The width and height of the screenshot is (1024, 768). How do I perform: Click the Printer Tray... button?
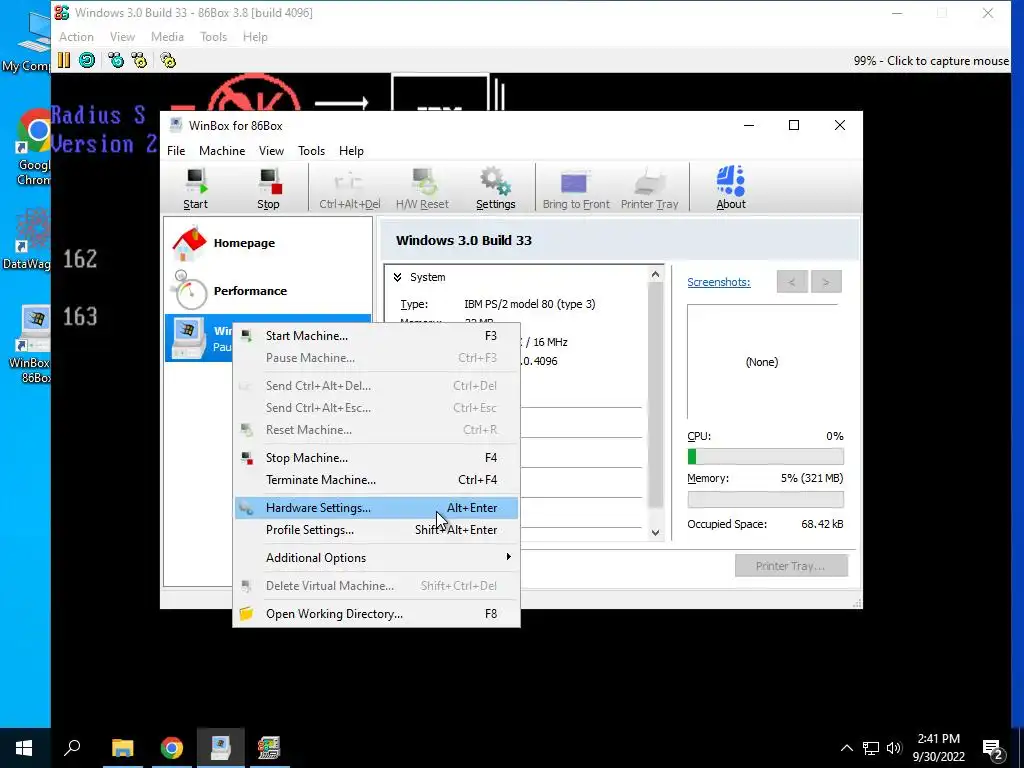pyautogui.click(x=791, y=566)
